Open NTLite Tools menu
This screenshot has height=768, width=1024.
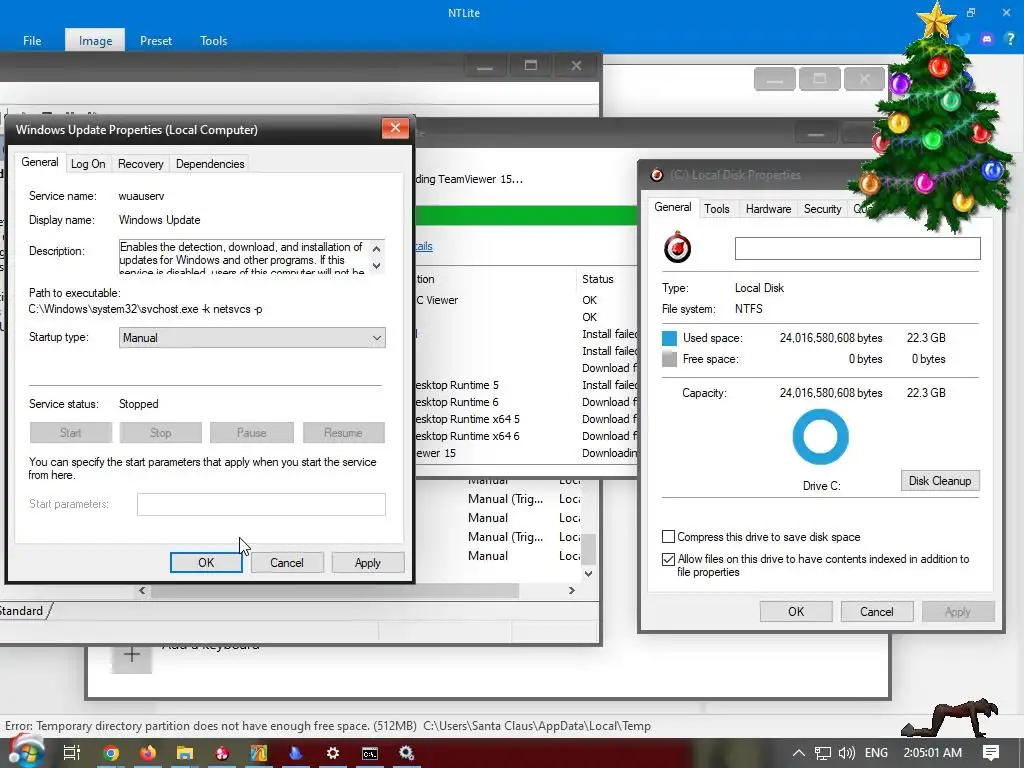pyautogui.click(x=214, y=40)
